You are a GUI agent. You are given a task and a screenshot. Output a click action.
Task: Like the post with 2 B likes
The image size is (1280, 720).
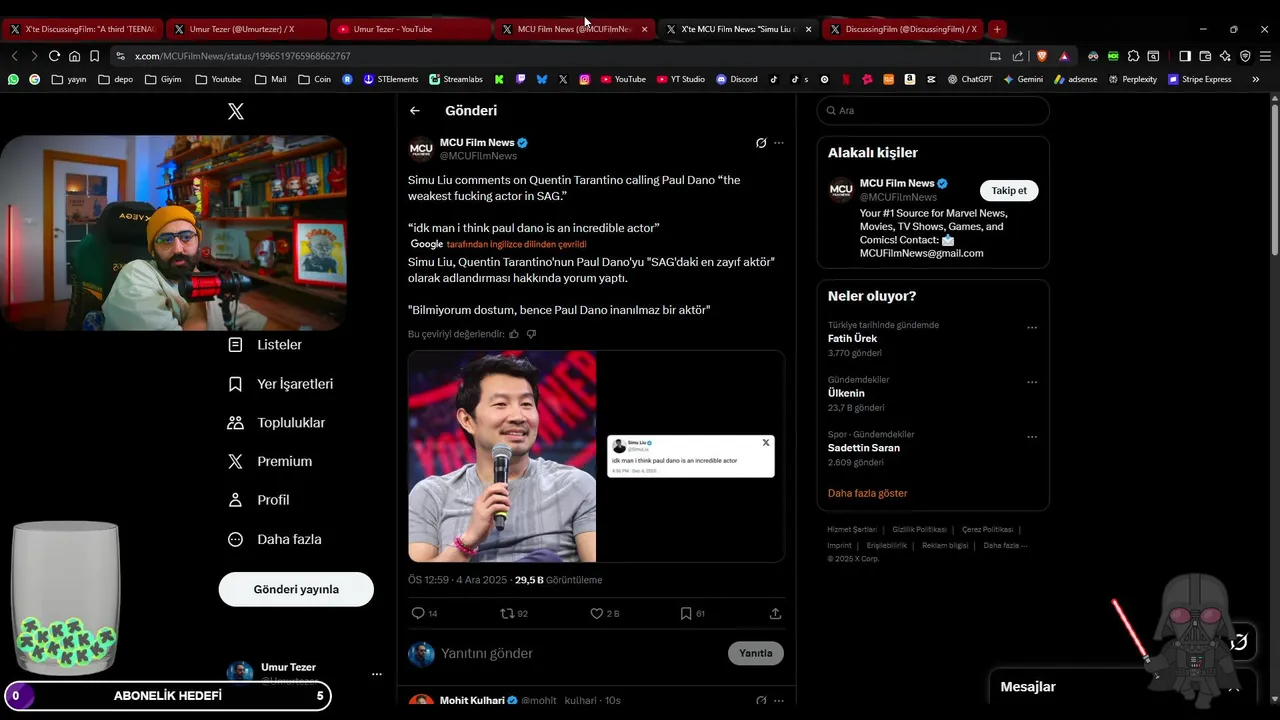pyautogui.click(x=597, y=613)
